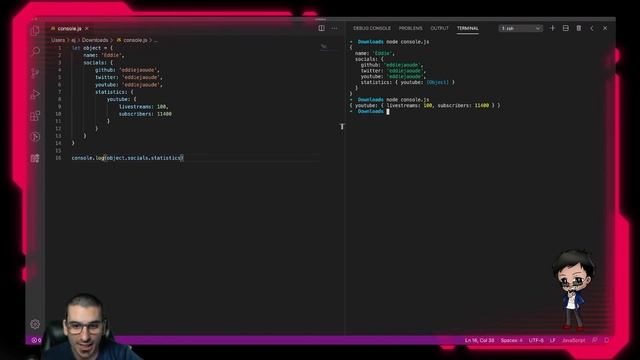Open the feedback icon in the status bar
Image resolution: width=640 pixels, height=360 pixels.
[x=595, y=340]
